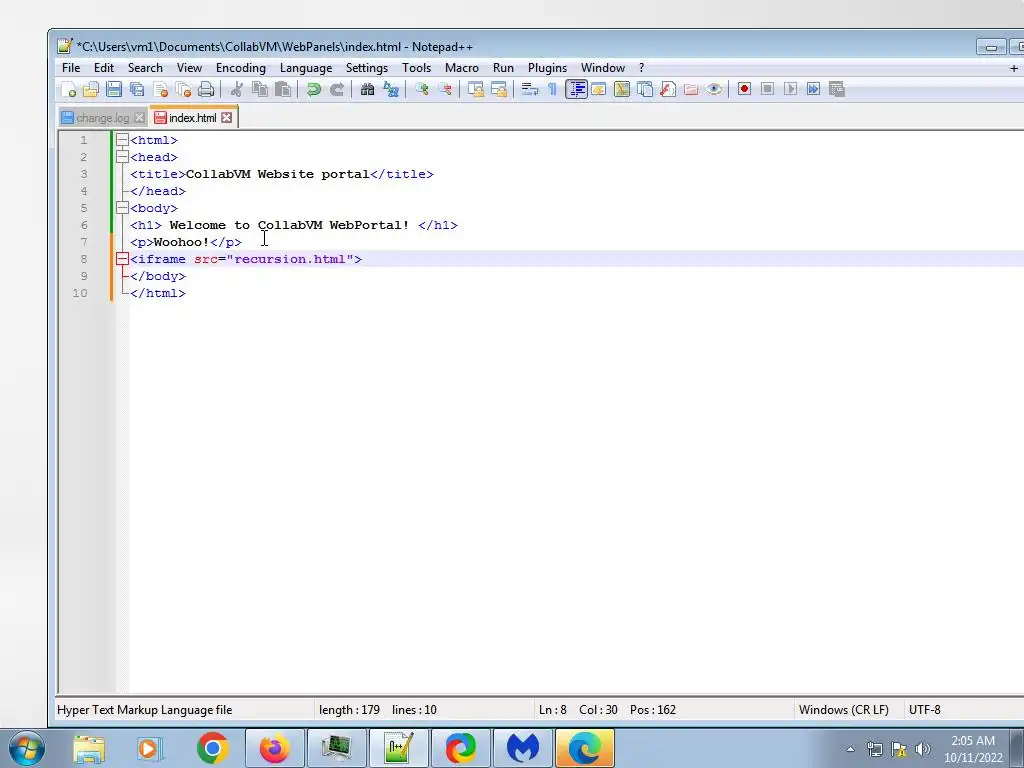Click the New file toolbar icon
The image size is (1024, 768).
click(x=68, y=89)
